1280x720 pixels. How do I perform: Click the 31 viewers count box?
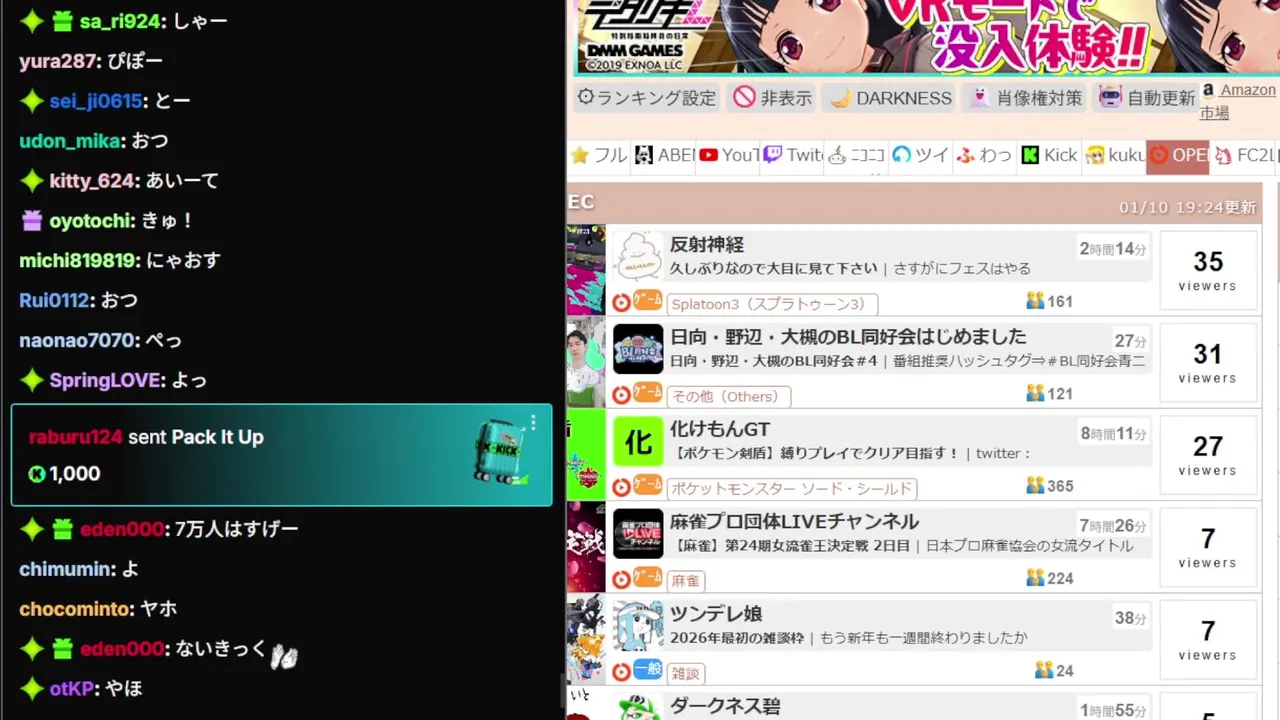(1208, 363)
